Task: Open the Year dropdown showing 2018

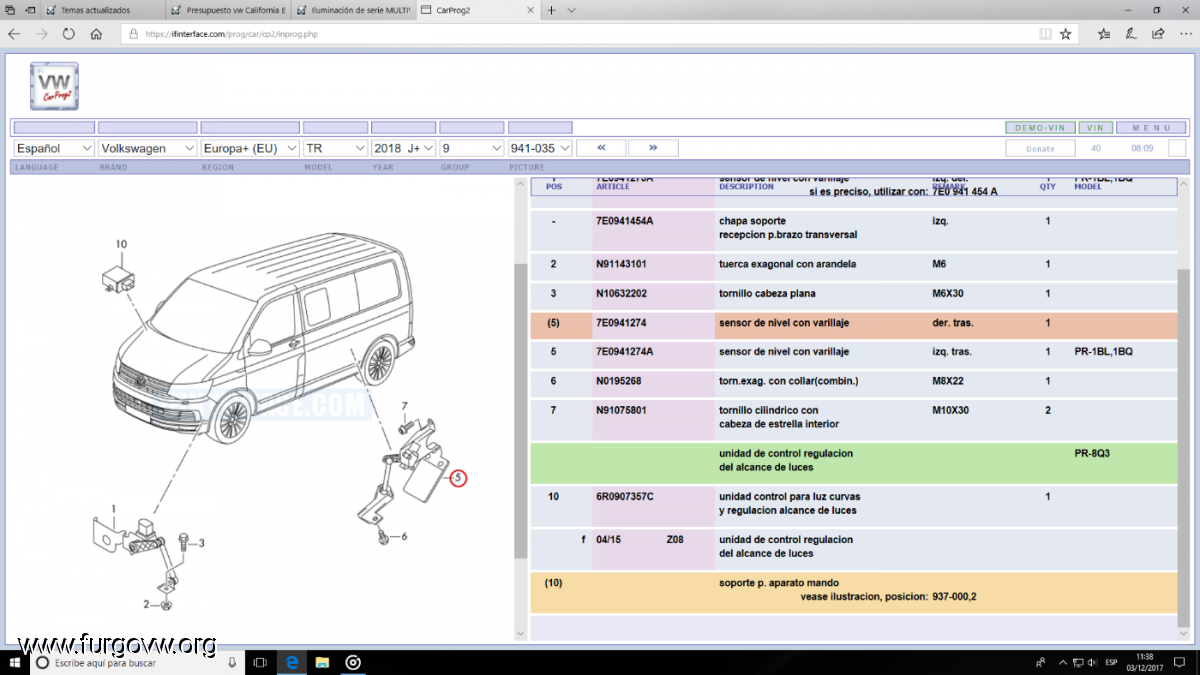Action: pyautogui.click(x=403, y=148)
